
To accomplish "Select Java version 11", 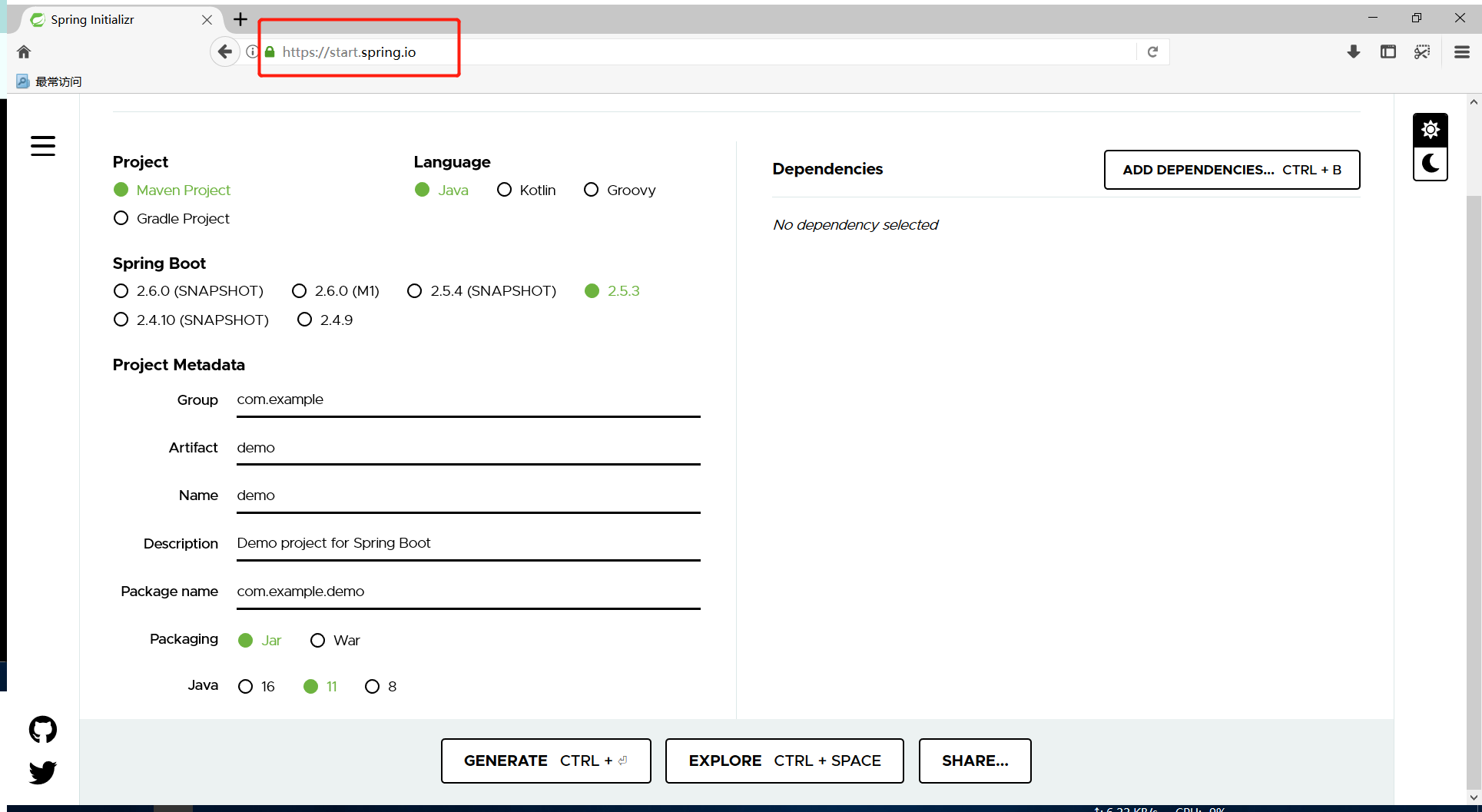I will click(x=320, y=687).
